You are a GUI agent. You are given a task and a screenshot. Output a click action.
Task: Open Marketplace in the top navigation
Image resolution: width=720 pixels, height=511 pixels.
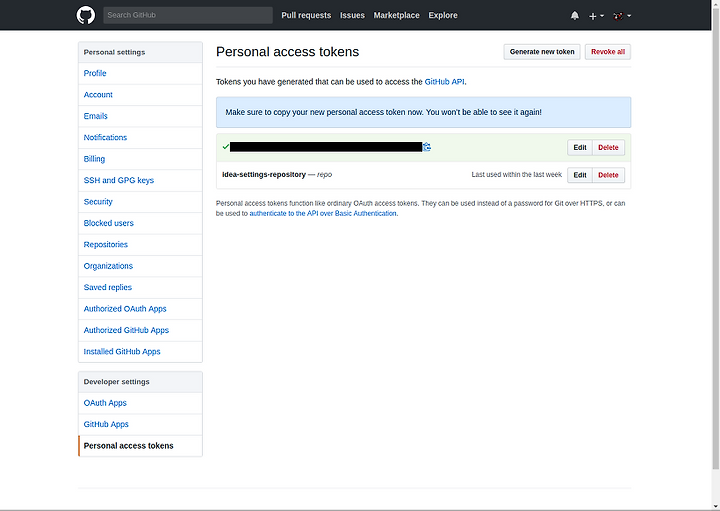pos(396,15)
